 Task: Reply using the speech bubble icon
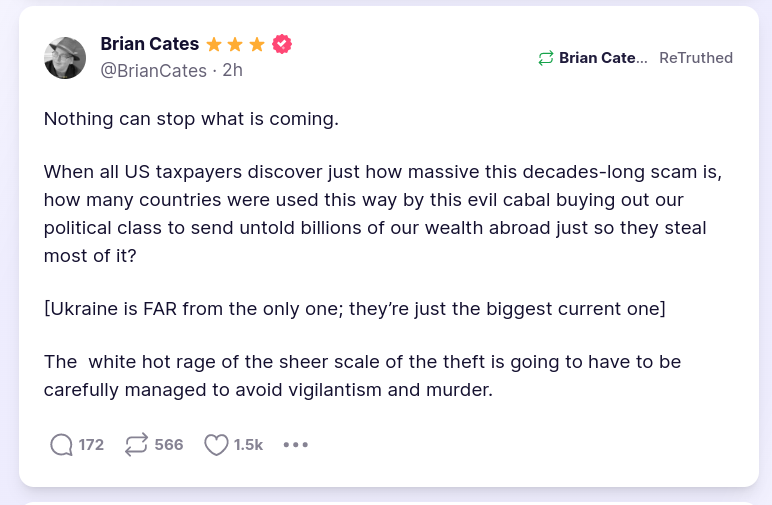point(61,445)
